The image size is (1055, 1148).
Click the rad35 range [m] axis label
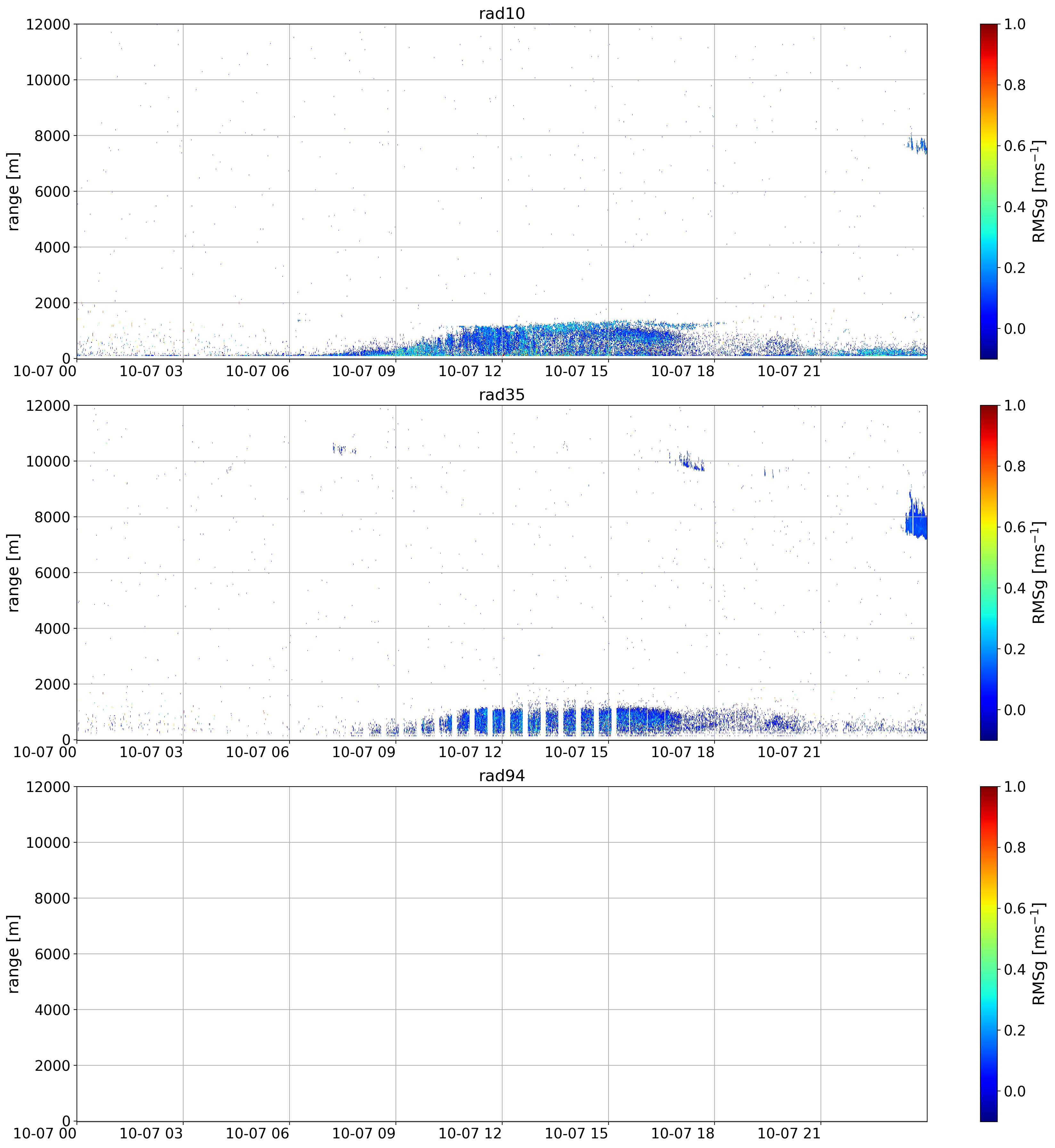[x=13, y=572]
